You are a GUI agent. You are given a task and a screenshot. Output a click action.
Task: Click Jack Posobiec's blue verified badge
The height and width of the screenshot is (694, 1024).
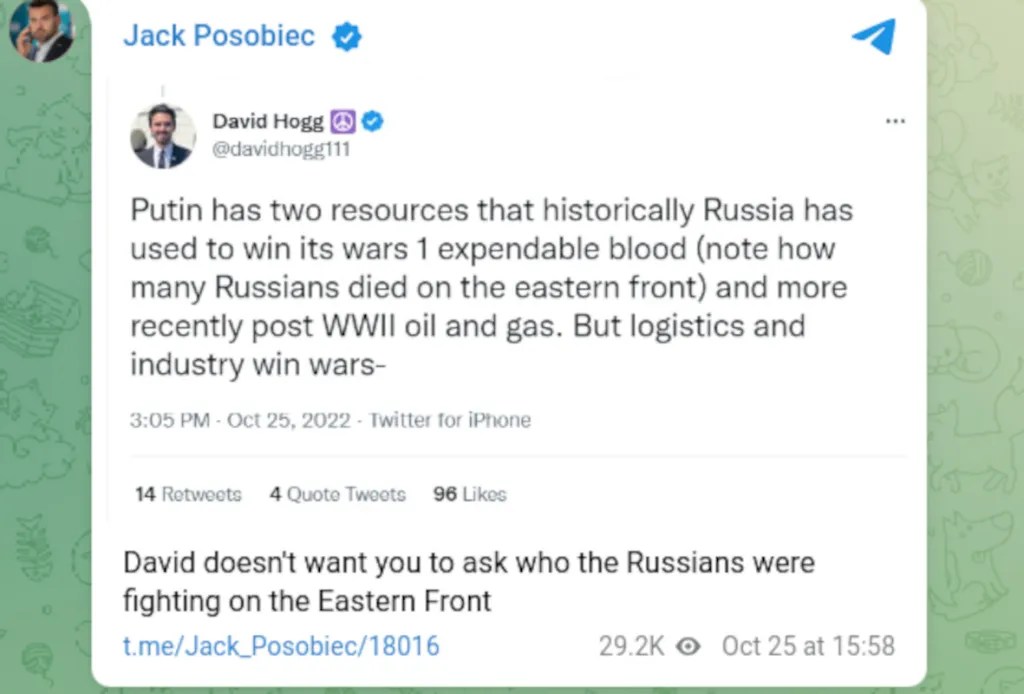[347, 38]
